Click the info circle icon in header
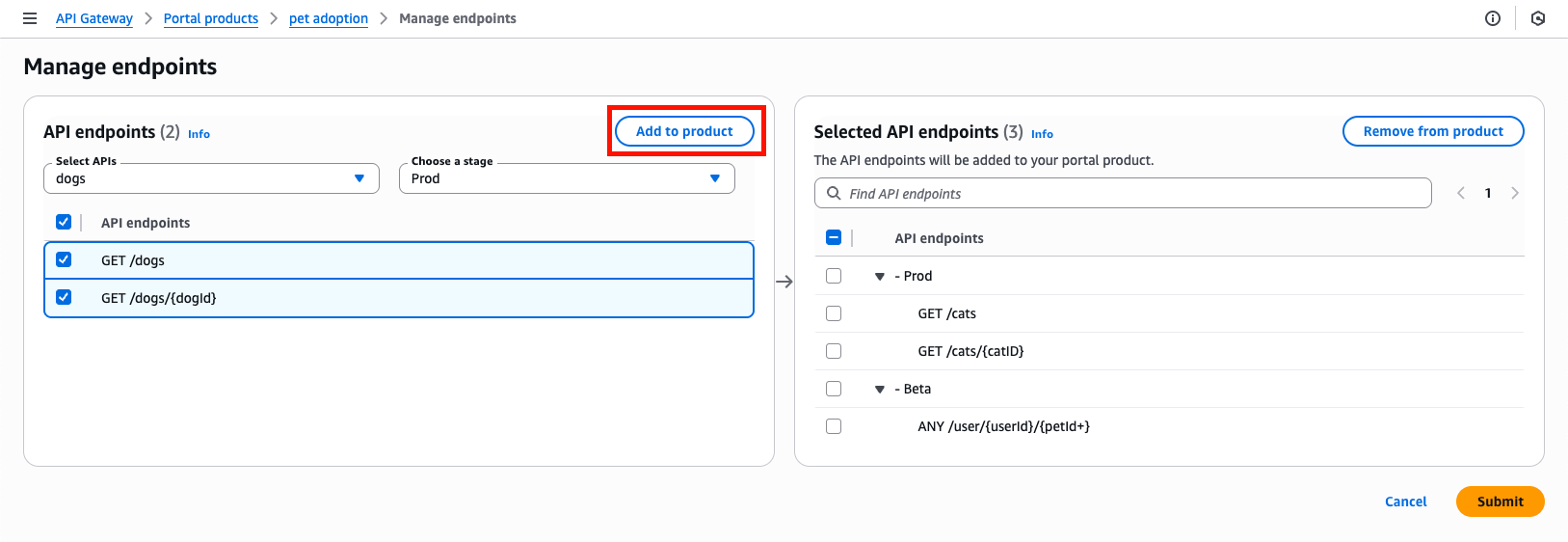This screenshot has height=542, width=1568. [1493, 18]
